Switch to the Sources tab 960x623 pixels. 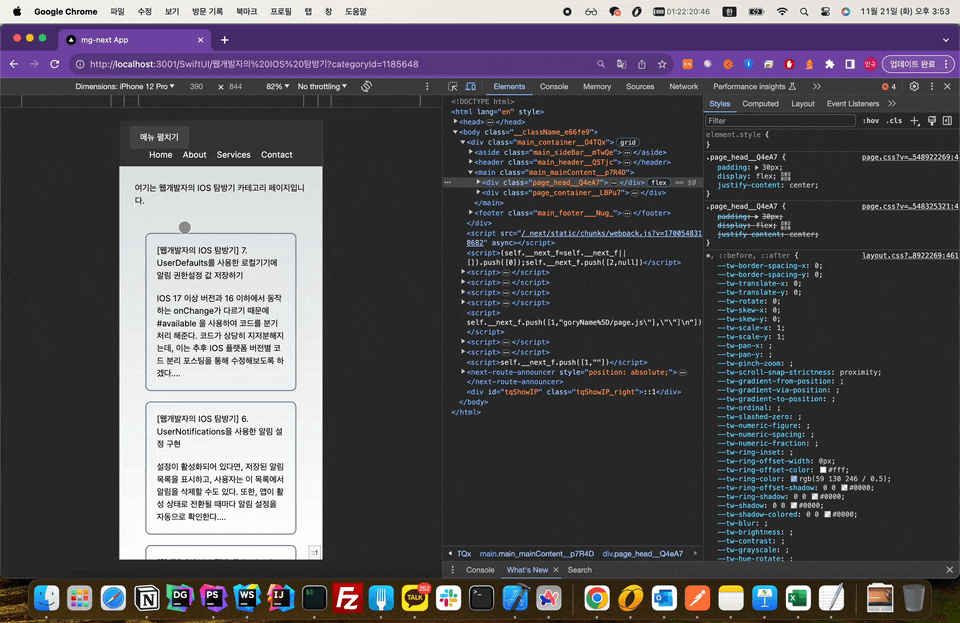click(x=640, y=87)
